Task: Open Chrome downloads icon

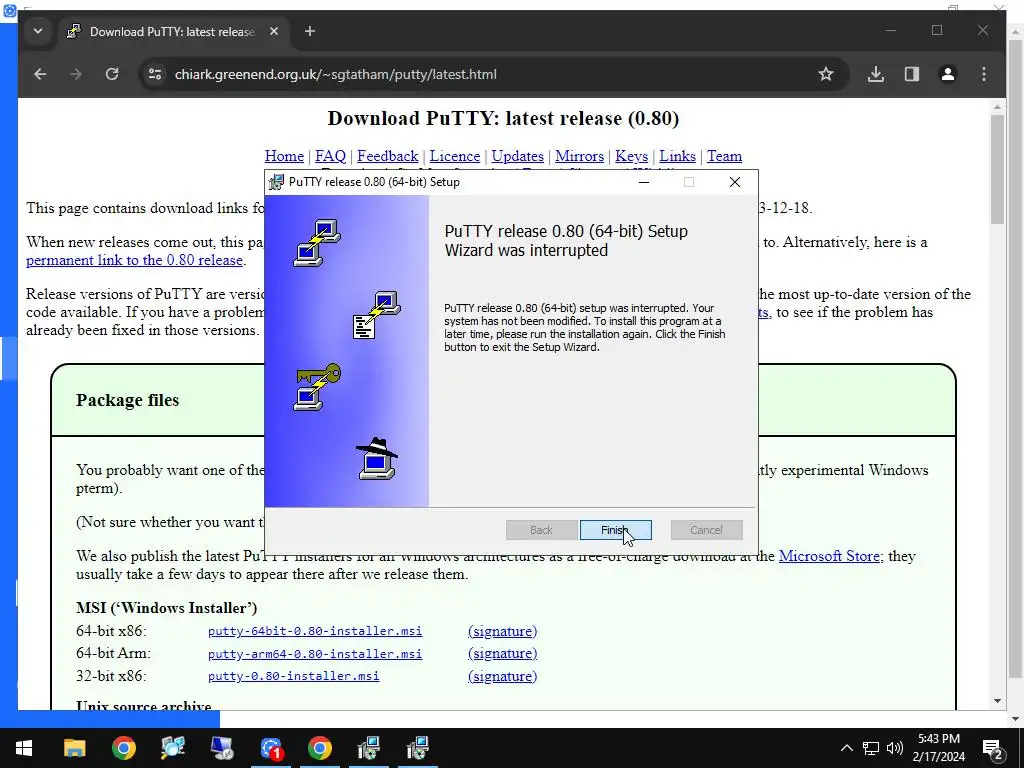Action: pos(875,74)
